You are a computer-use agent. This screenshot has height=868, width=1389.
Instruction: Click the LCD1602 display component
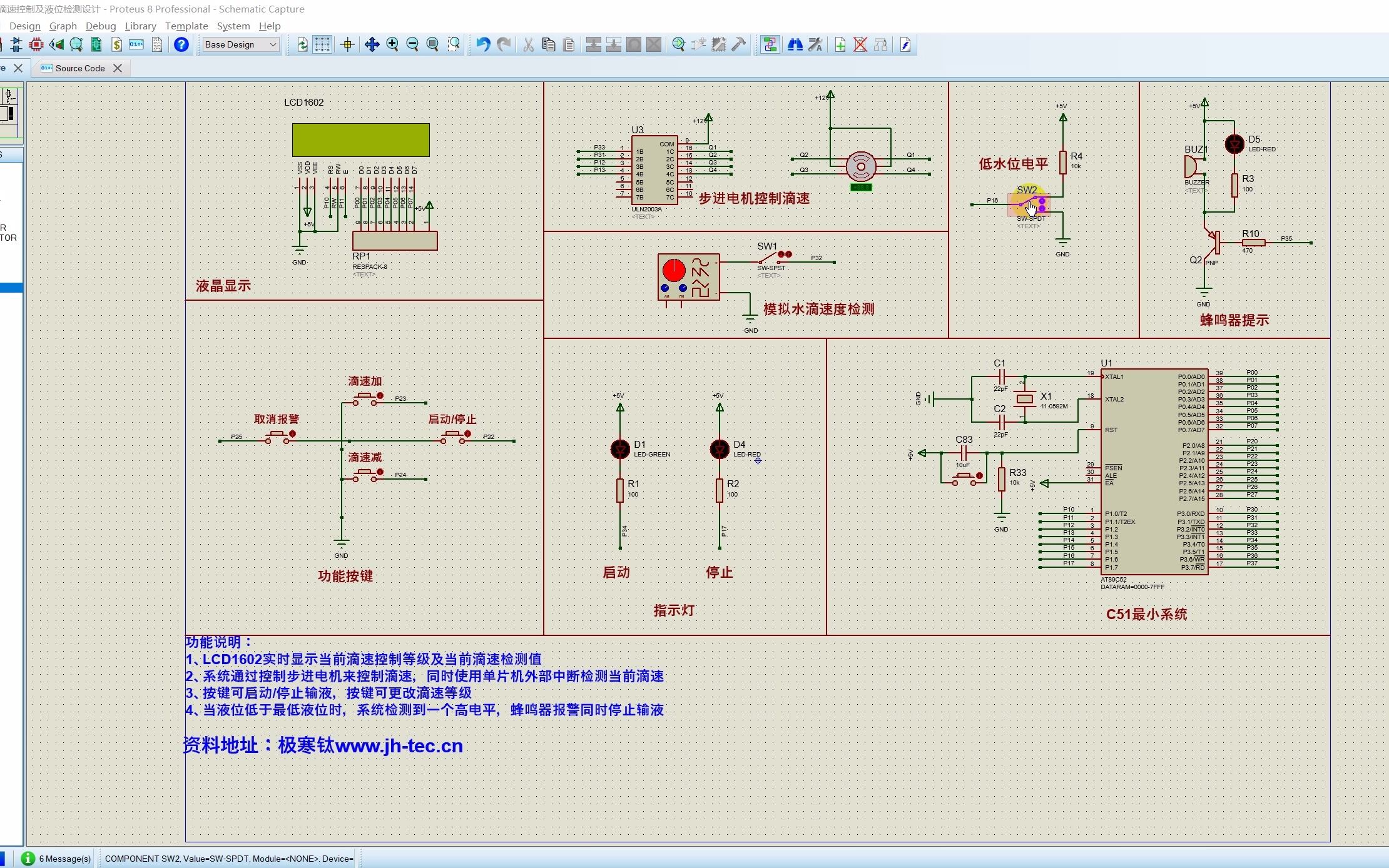[x=362, y=139]
